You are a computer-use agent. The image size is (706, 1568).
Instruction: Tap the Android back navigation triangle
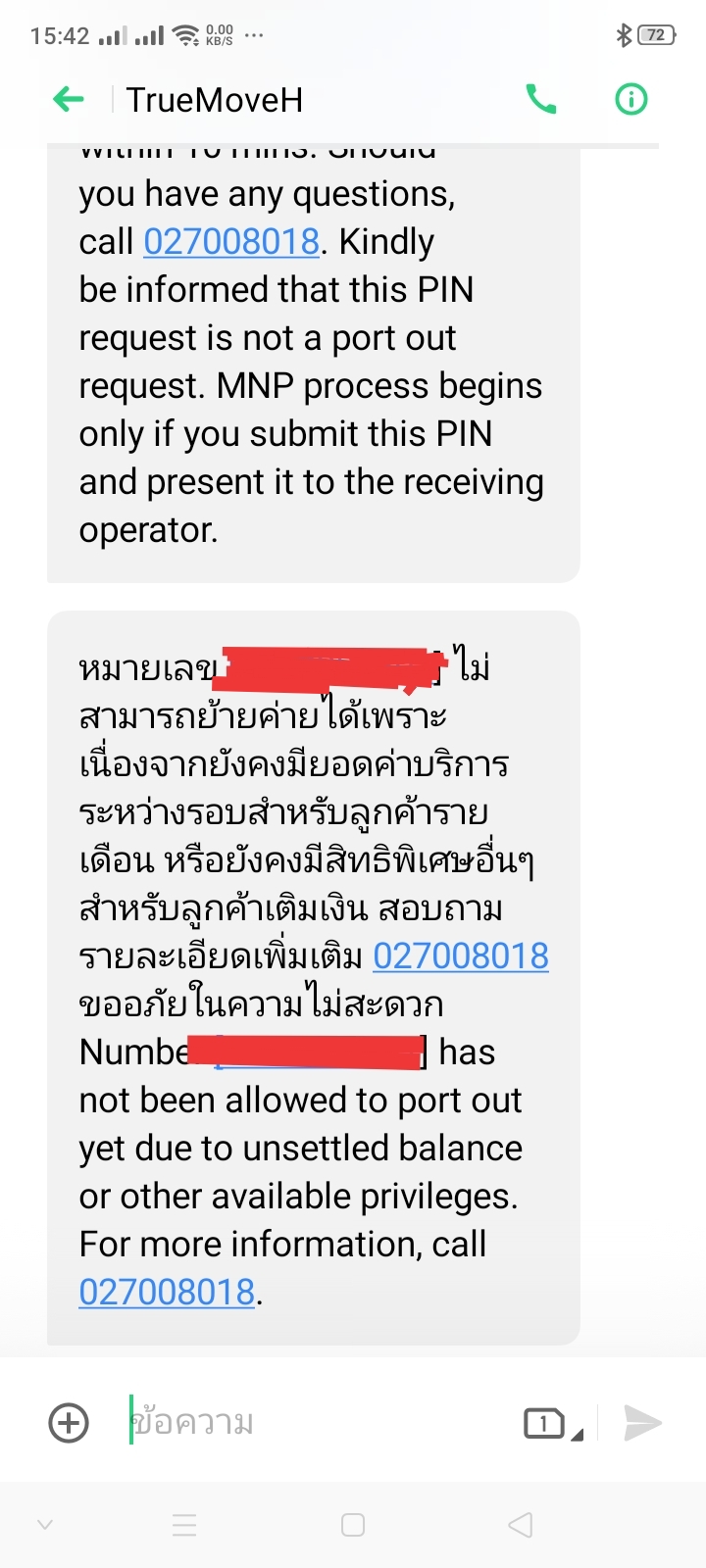click(x=521, y=1525)
